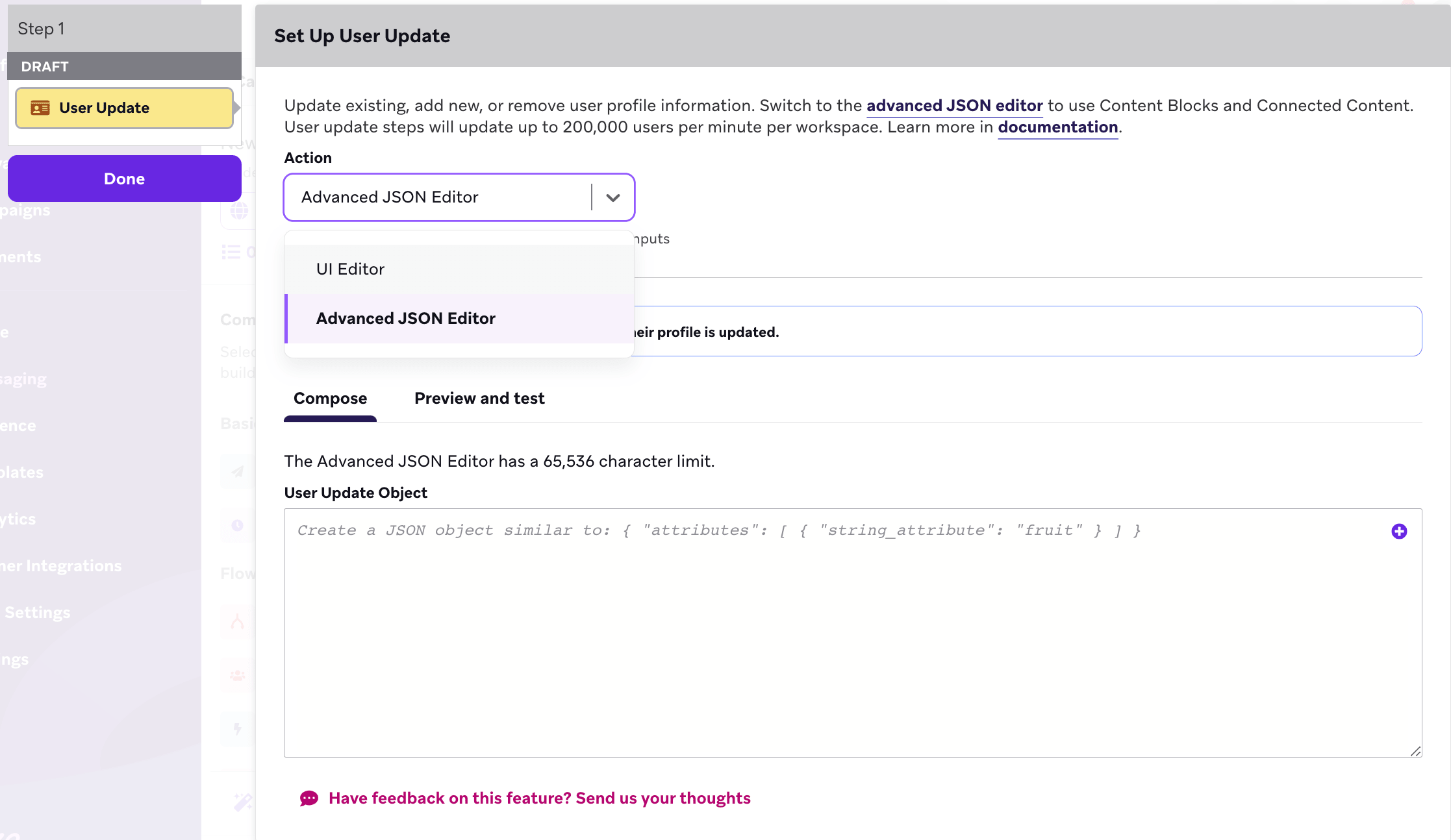Click the dimmed clock icon

238,525
